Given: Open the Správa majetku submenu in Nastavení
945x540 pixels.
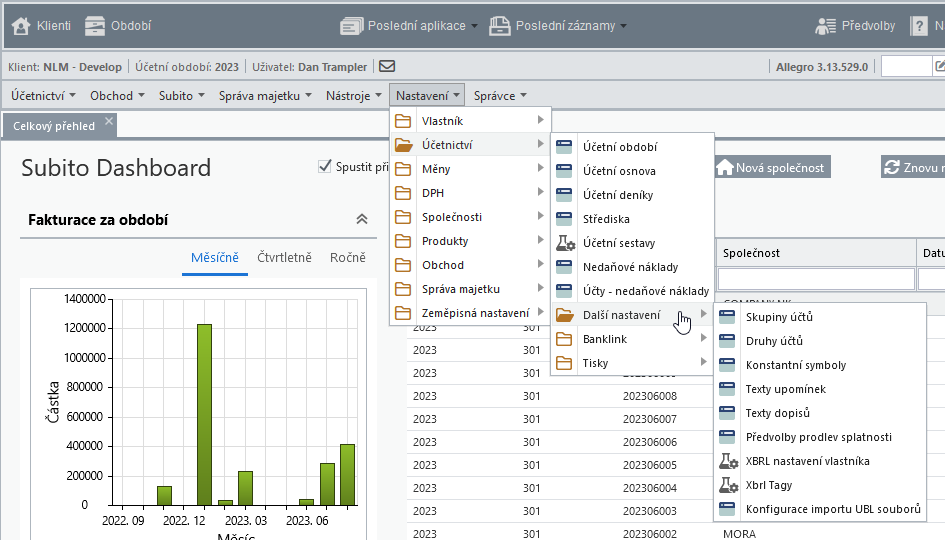Looking at the screenshot, I should (x=471, y=289).
